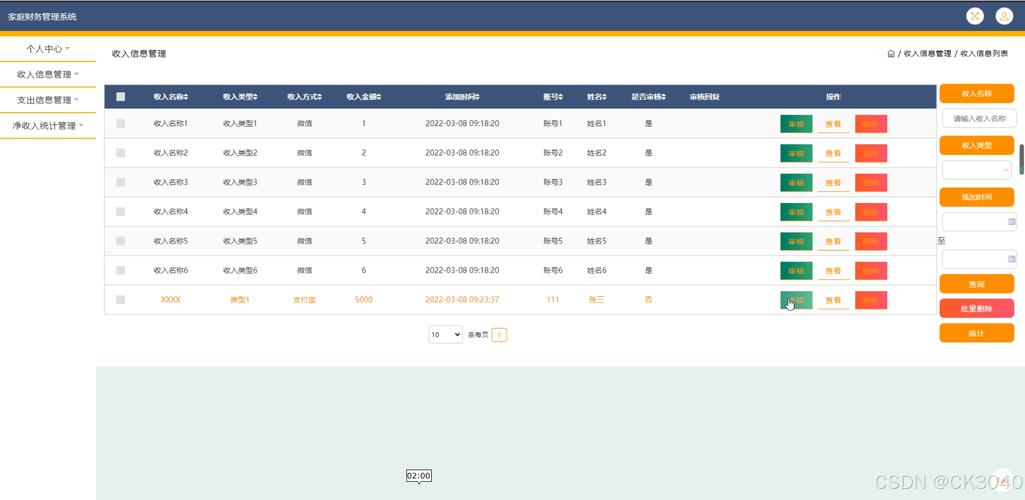Click 审核 for row 收入名称1
This screenshot has height=500, width=1025.
pyautogui.click(x=796, y=124)
